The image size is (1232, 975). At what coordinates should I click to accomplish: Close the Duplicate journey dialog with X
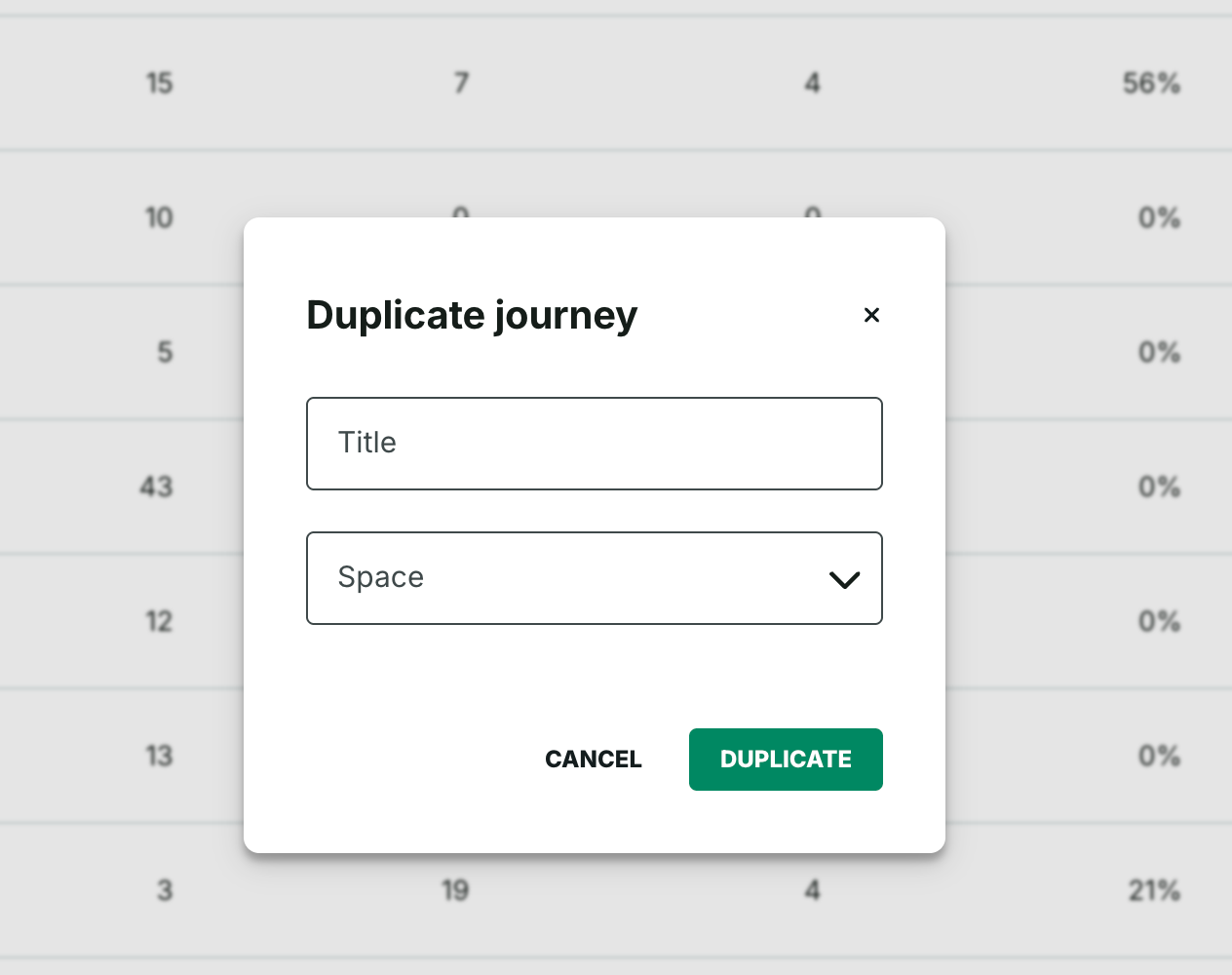(x=871, y=315)
